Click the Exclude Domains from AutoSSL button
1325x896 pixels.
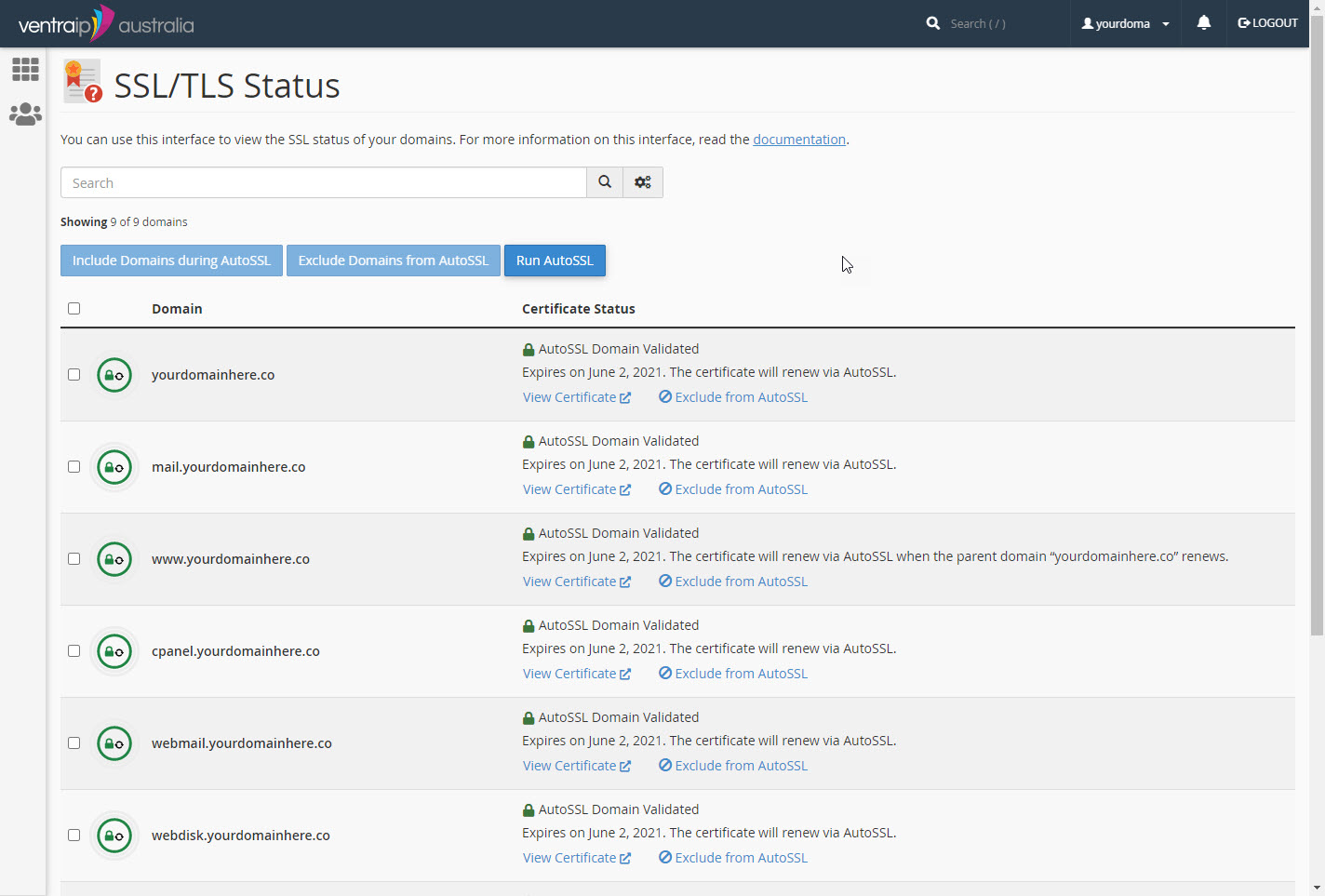pos(394,261)
